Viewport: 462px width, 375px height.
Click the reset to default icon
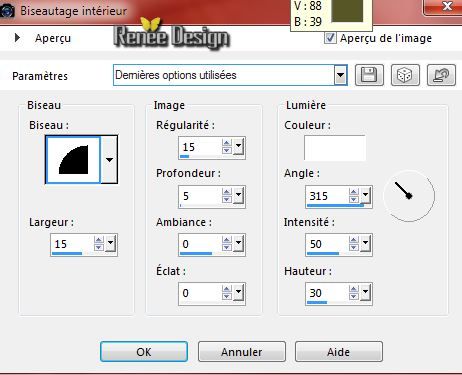[441, 75]
